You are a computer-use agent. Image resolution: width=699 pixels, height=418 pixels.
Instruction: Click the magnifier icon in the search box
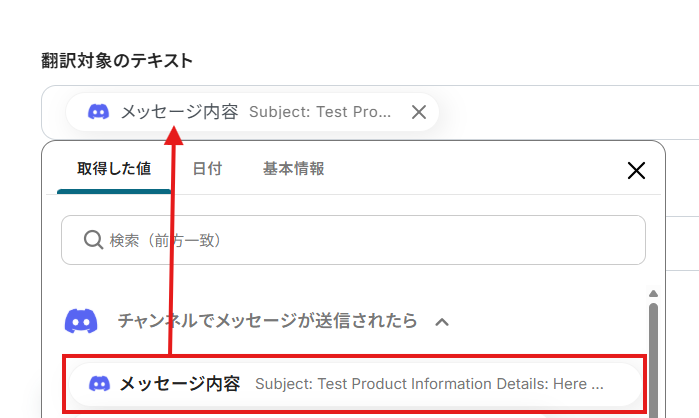[x=93, y=240]
